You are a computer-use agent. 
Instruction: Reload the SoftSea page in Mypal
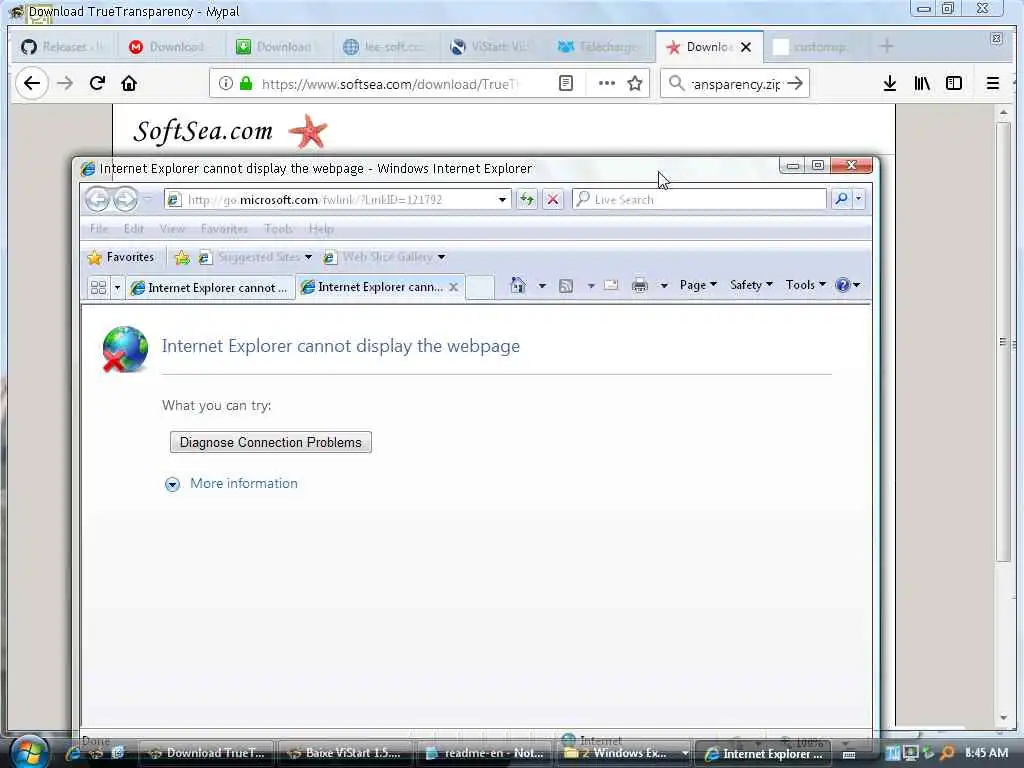click(x=97, y=83)
